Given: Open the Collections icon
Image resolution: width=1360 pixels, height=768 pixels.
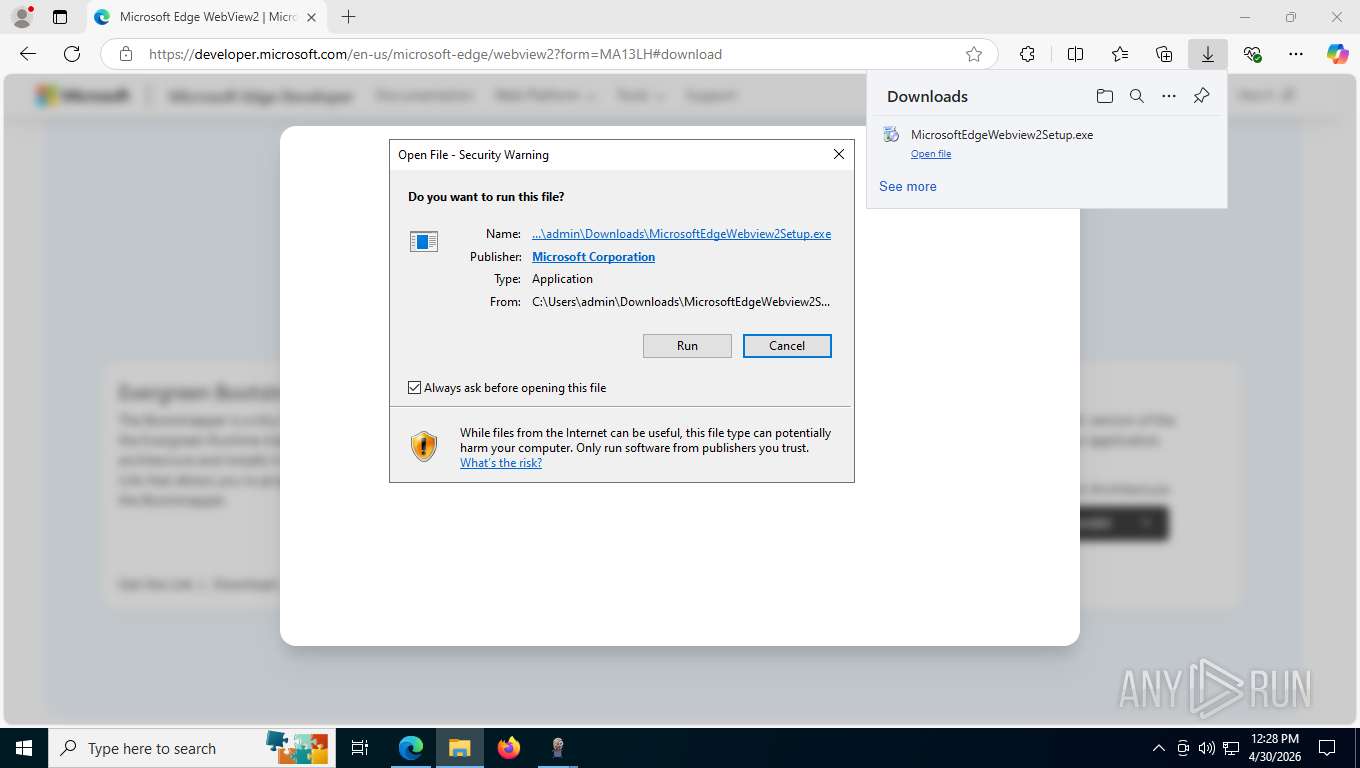Looking at the screenshot, I should (1164, 54).
